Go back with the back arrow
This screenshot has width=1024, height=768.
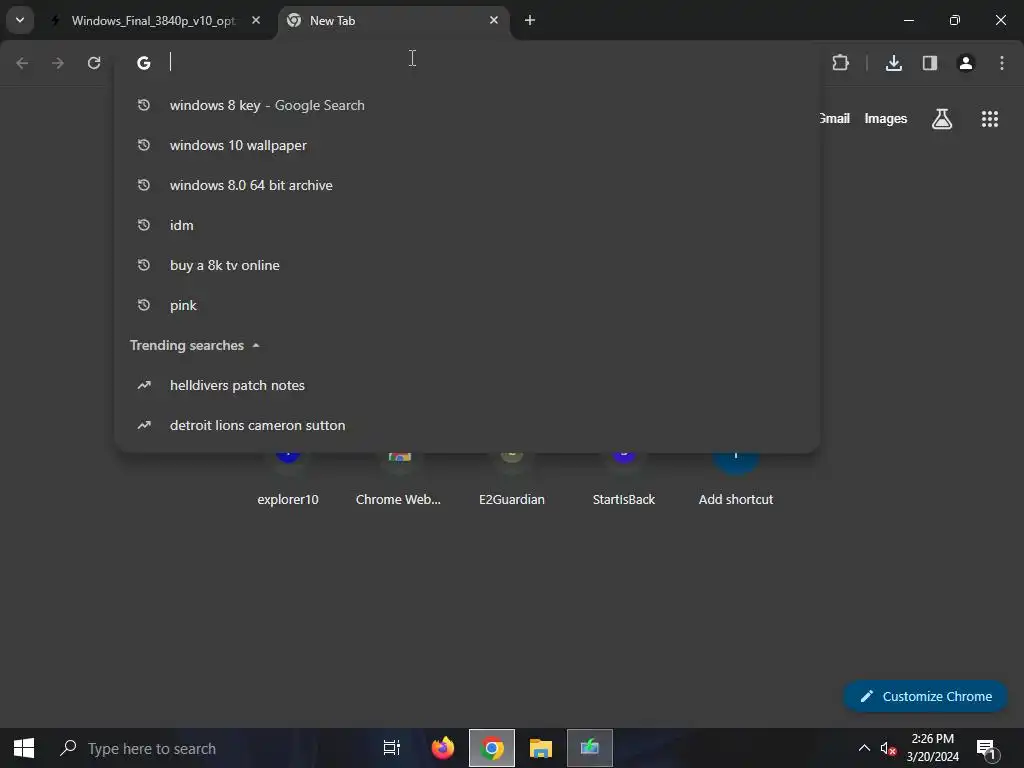(22, 63)
